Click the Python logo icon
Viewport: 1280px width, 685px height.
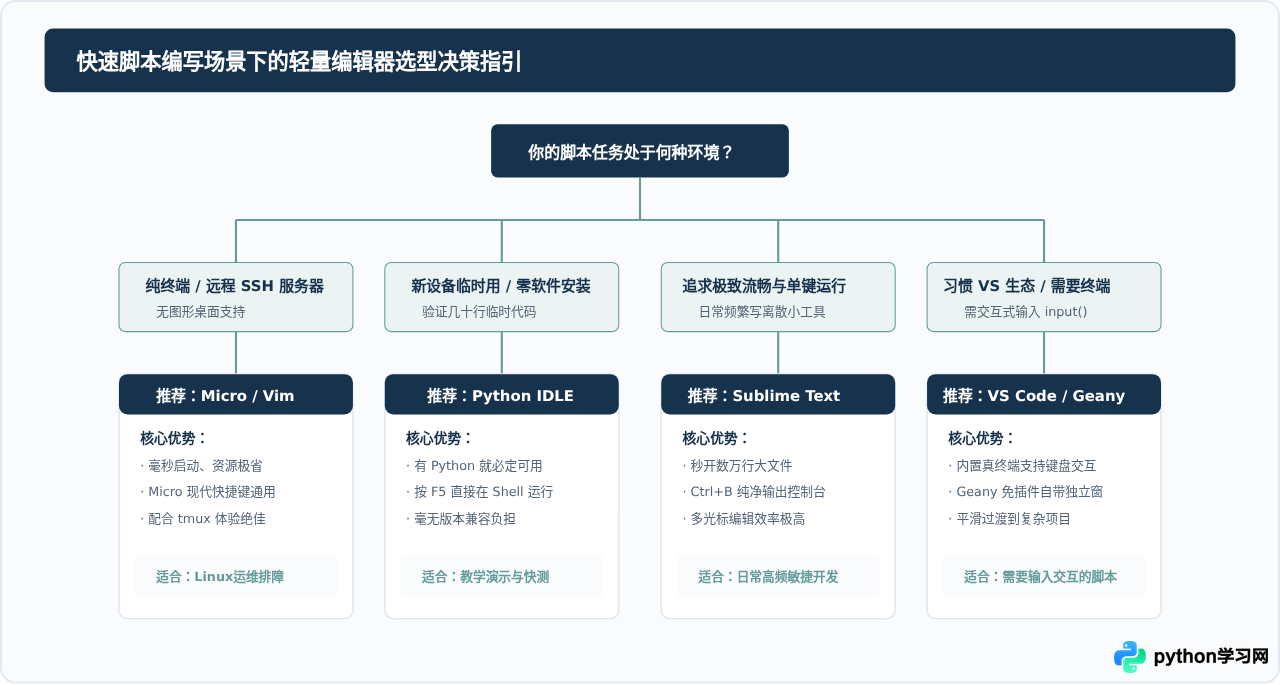(x=1130, y=657)
